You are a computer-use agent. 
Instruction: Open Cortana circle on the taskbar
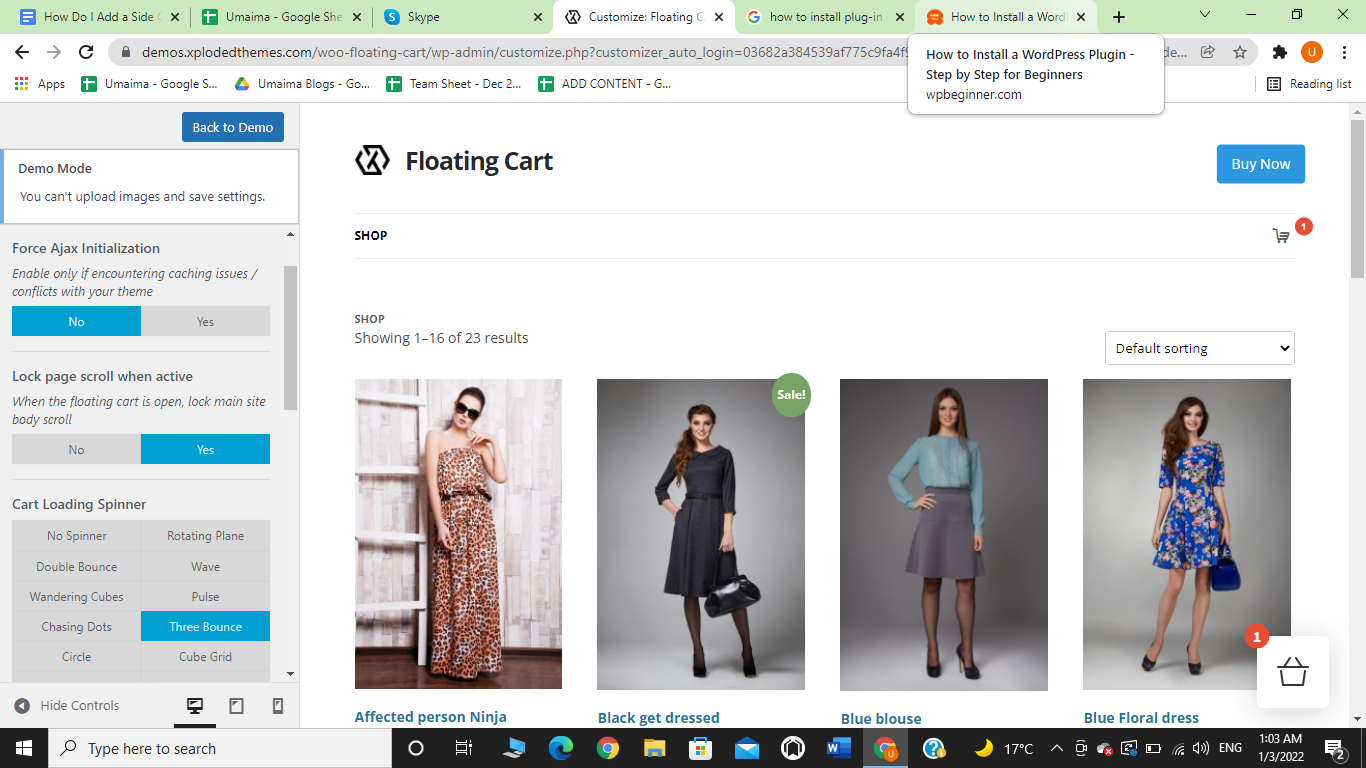point(416,748)
